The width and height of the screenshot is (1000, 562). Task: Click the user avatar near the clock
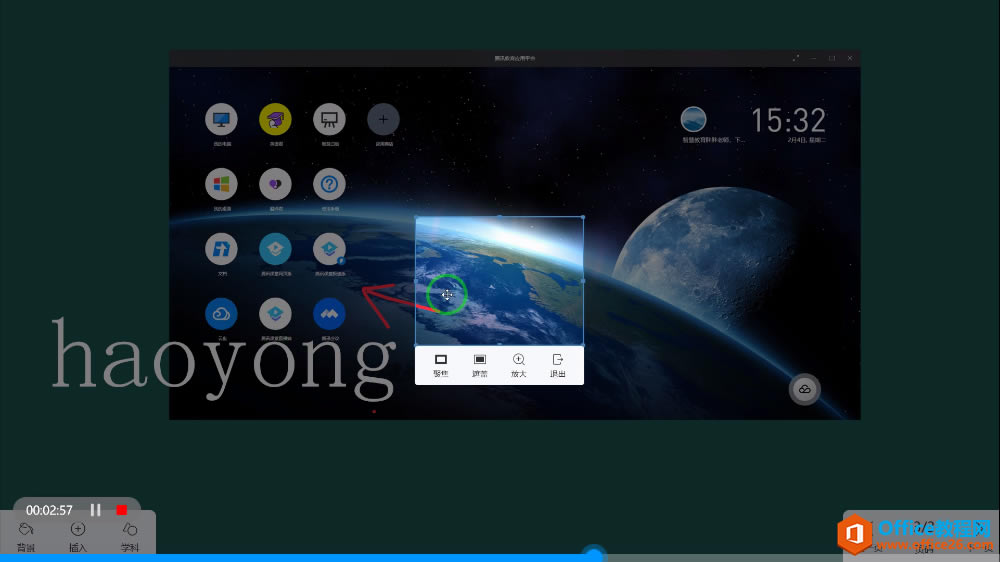[693, 119]
